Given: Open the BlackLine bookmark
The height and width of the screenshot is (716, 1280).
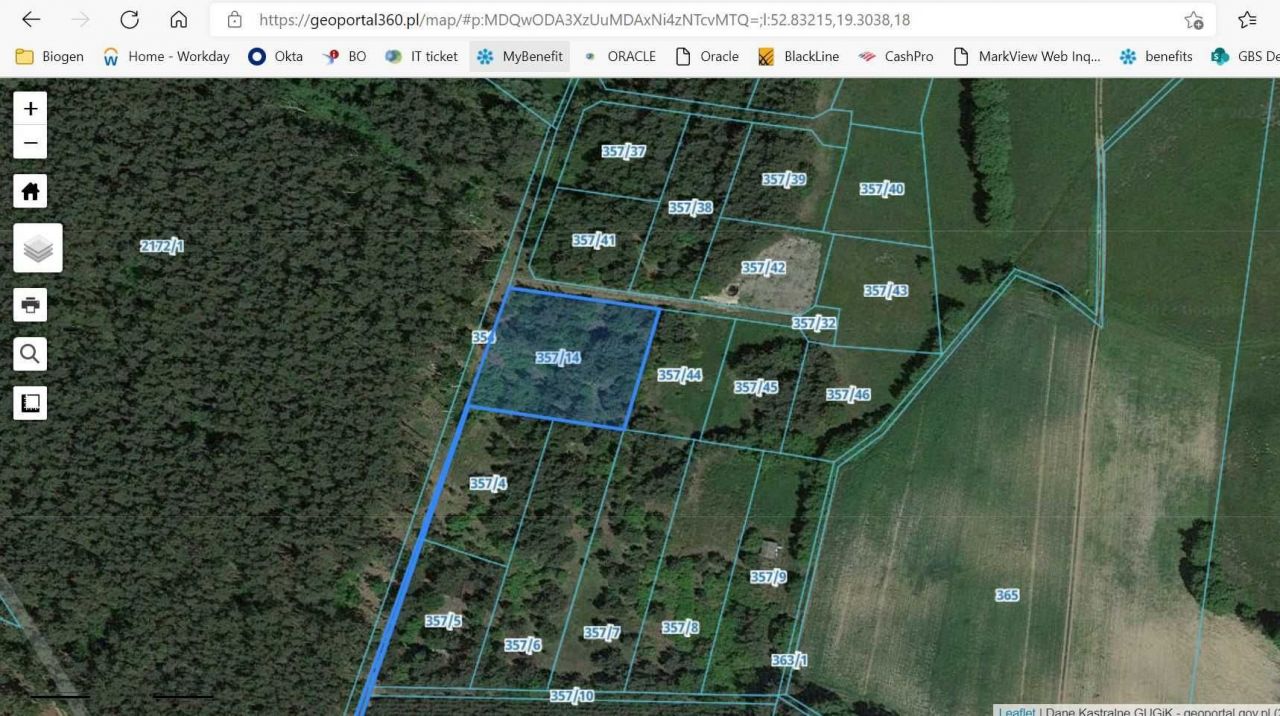Looking at the screenshot, I should pos(798,56).
